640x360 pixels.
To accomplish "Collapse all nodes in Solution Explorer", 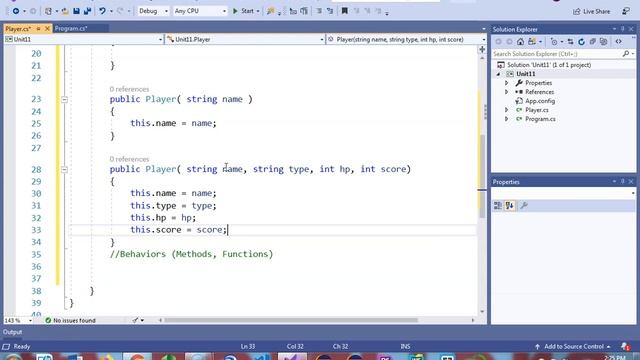I will tap(592, 42).
